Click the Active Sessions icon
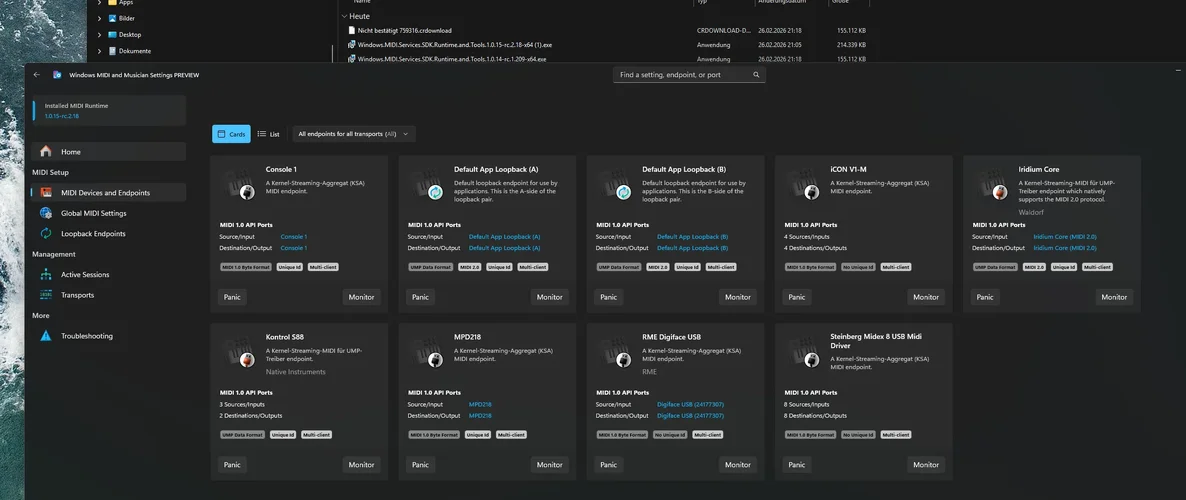Viewport: 1186px width, 500px height. pyautogui.click(x=46, y=275)
